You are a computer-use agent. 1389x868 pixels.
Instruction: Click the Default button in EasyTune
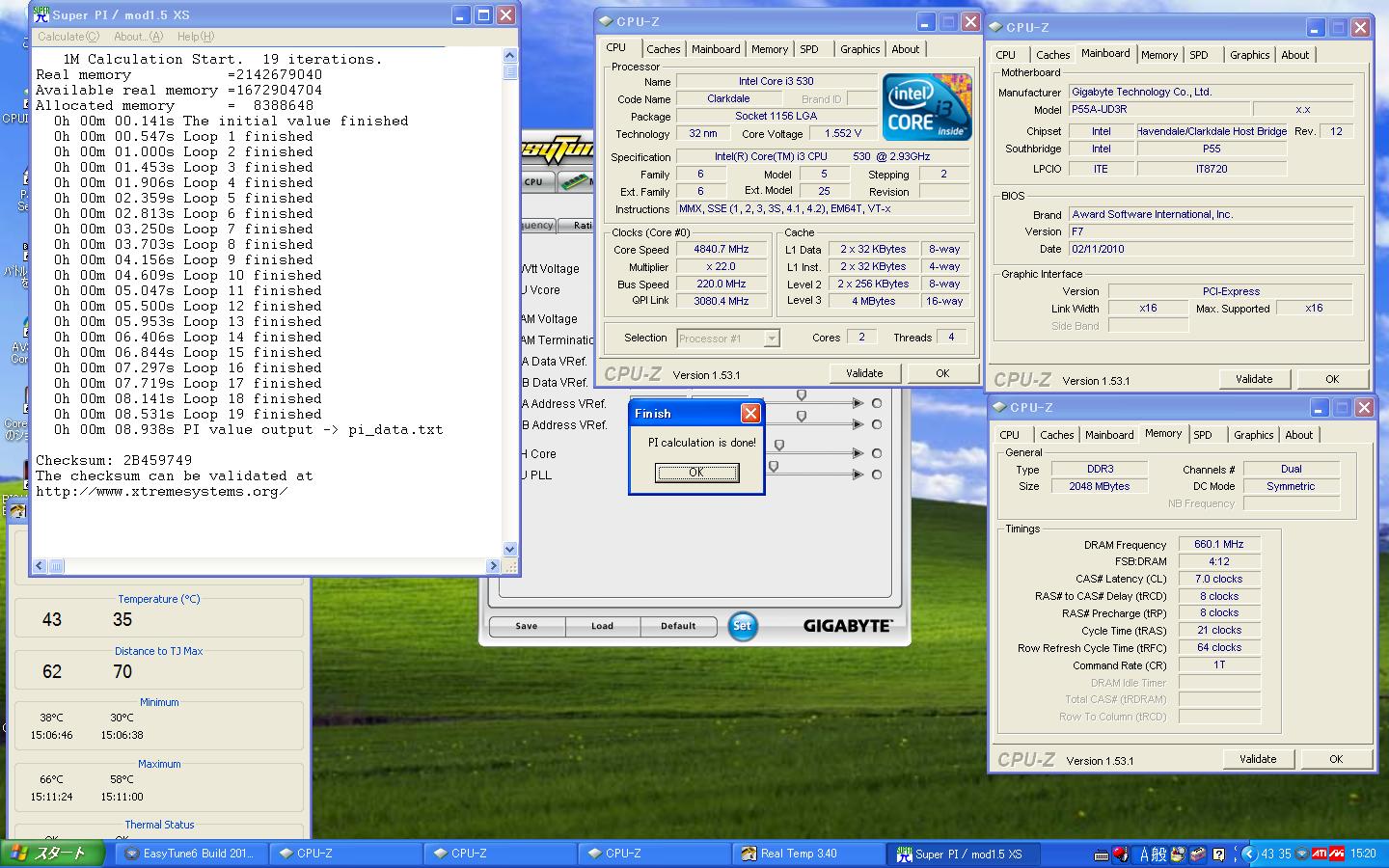tap(678, 626)
